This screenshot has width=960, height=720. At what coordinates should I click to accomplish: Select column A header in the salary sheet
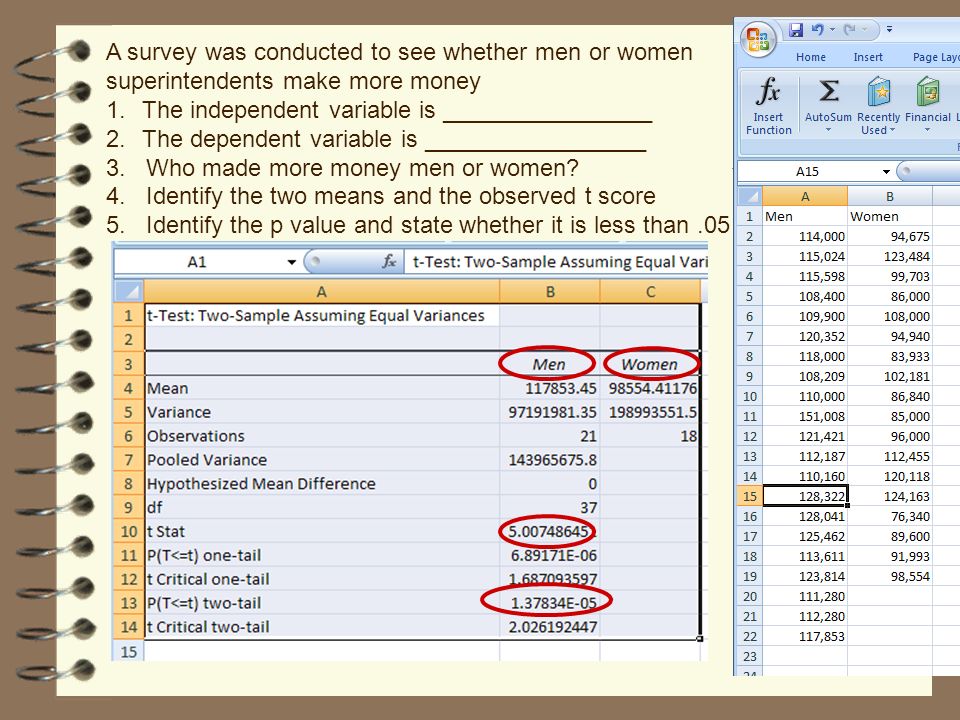[x=805, y=197]
